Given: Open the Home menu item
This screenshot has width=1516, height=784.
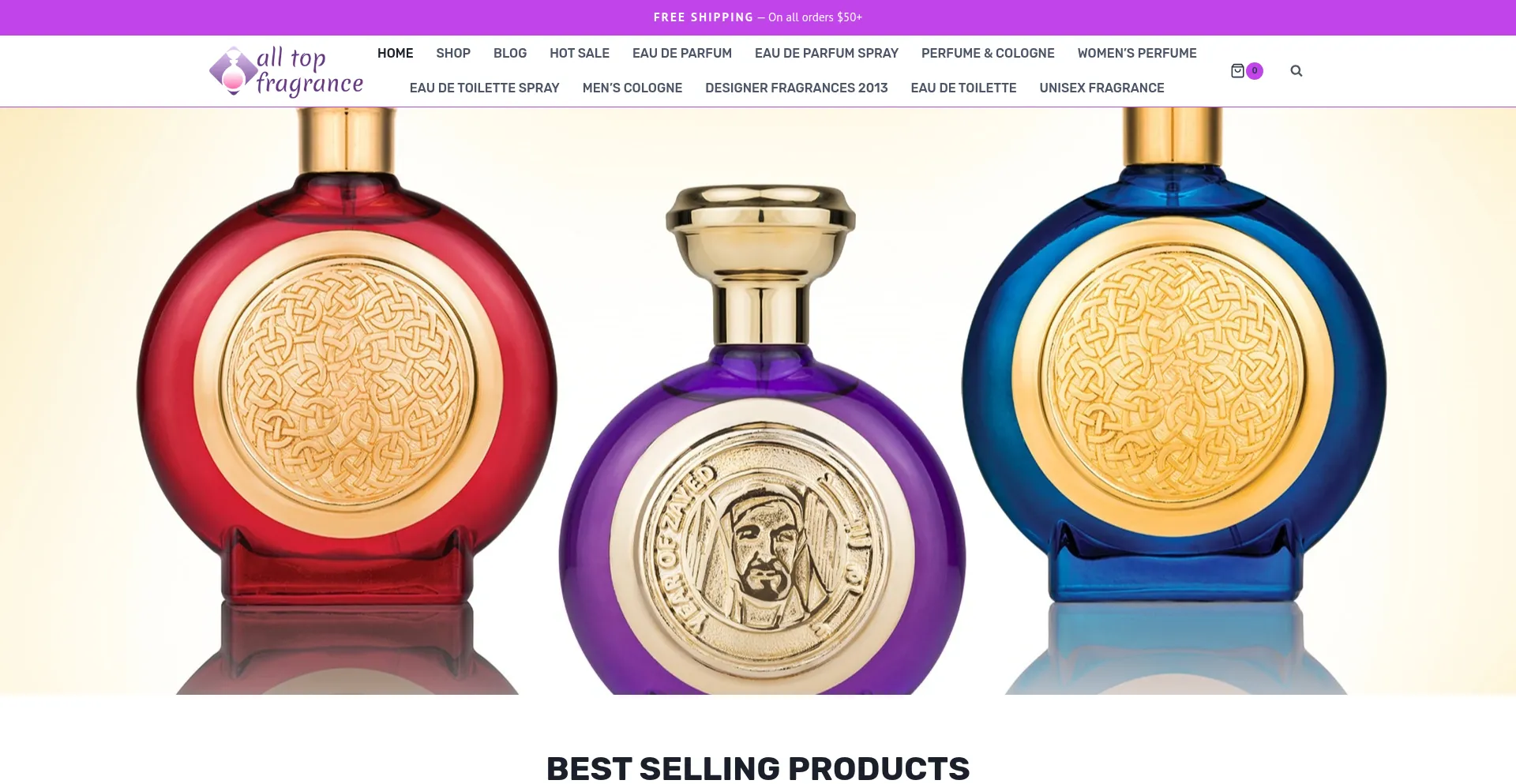Looking at the screenshot, I should 395,54.
